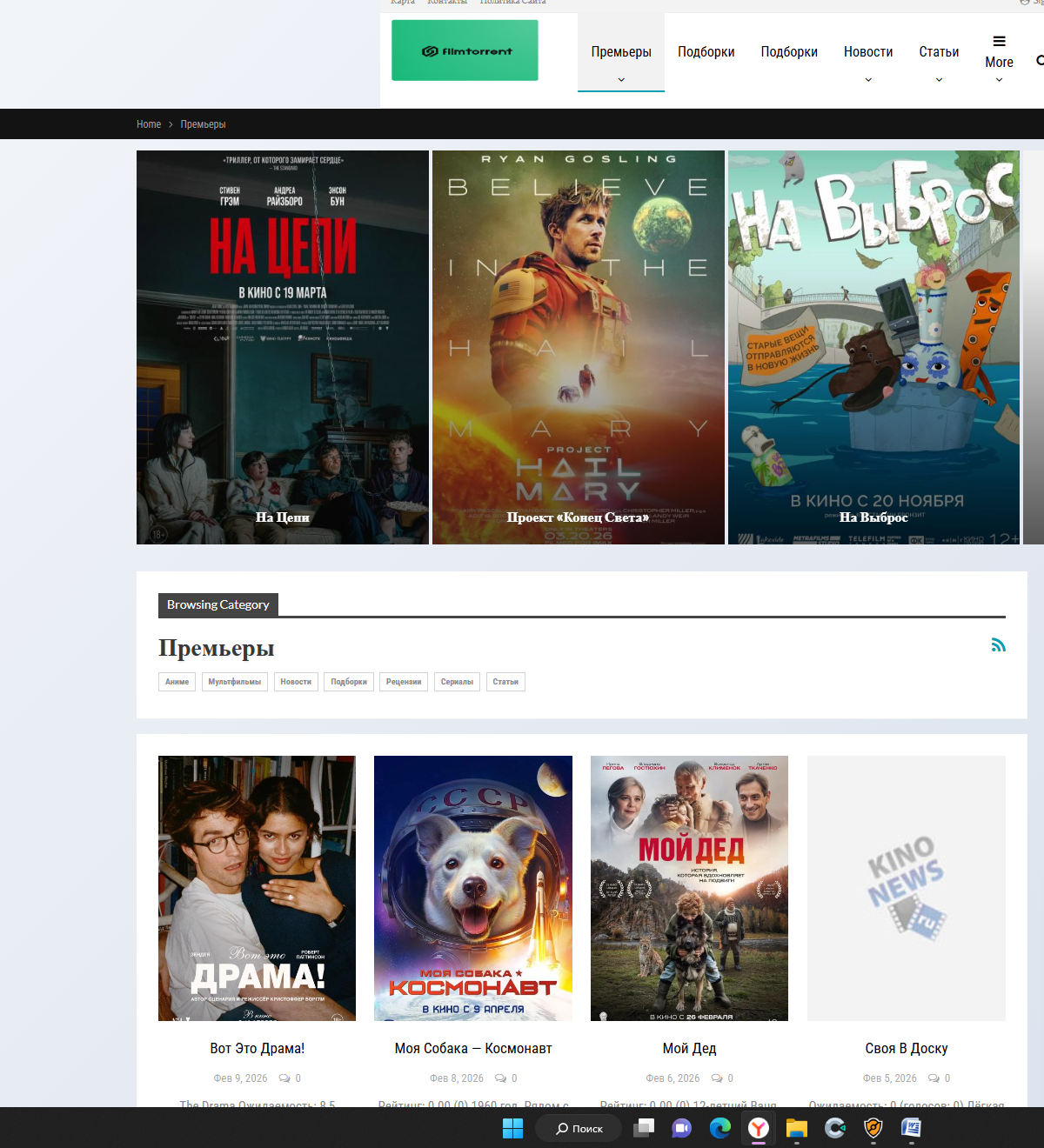Click the Browsing Category label
The height and width of the screenshot is (1148, 1044).
(x=218, y=604)
